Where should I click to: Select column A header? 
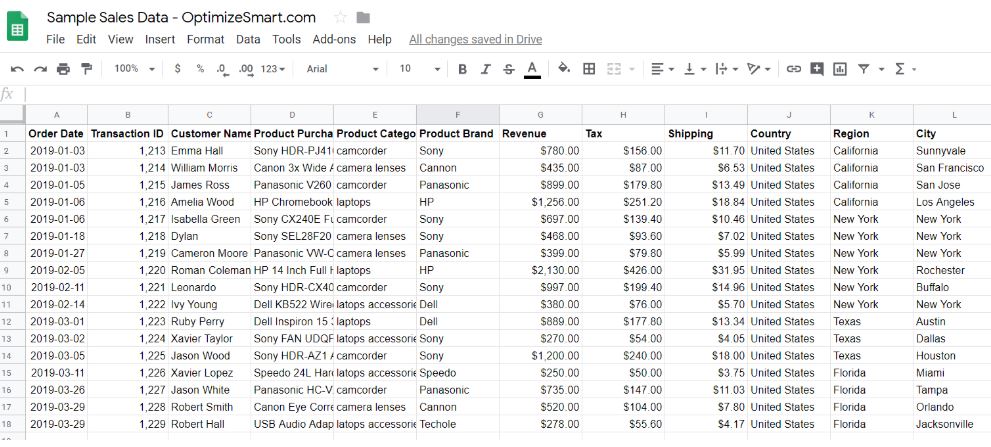click(56, 115)
